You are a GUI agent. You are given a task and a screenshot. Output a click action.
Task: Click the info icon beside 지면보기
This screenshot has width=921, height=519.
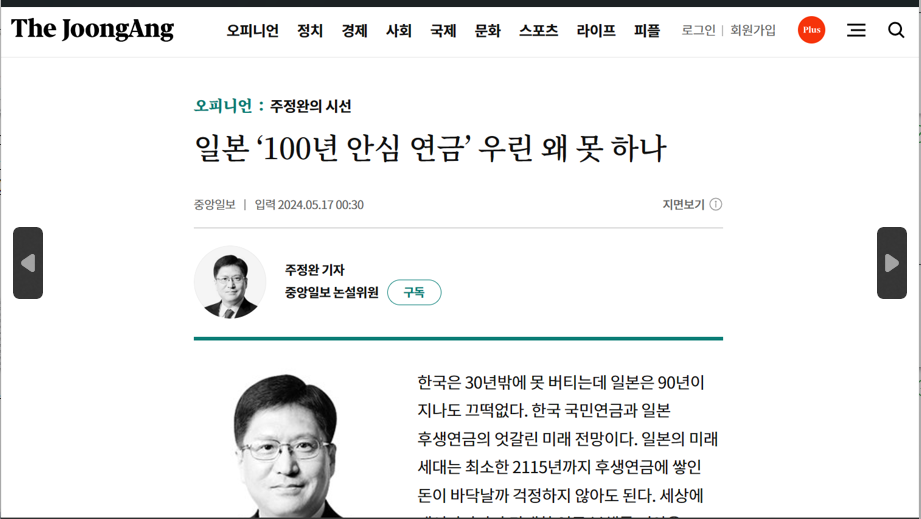pyautogui.click(x=716, y=205)
